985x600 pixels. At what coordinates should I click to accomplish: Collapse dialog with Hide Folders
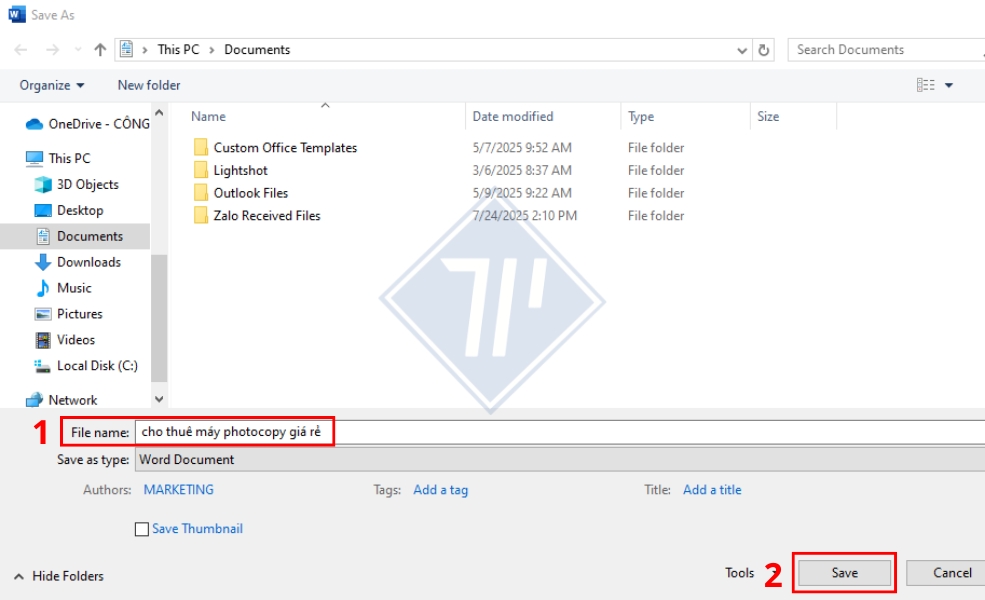pyautogui.click(x=59, y=576)
